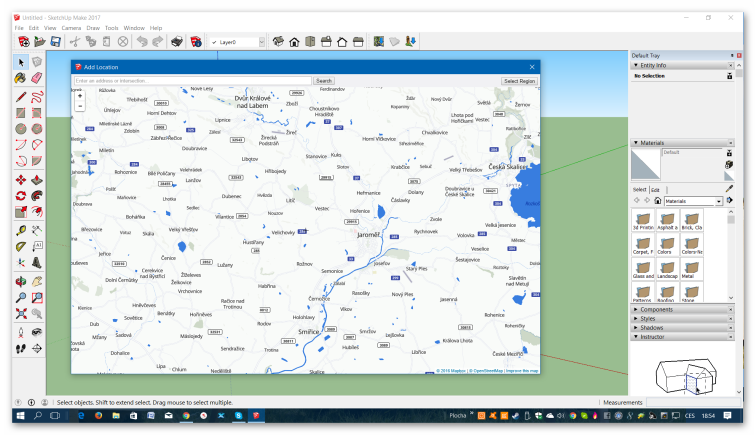Open Skype from taskbar
The width and height of the screenshot is (756, 435).
point(238,415)
